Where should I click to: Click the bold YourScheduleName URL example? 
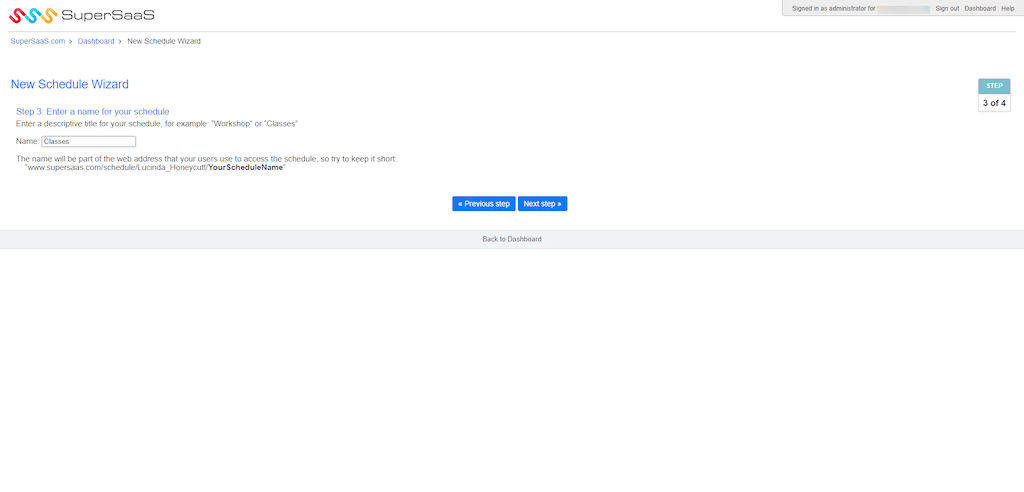(246, 167)
